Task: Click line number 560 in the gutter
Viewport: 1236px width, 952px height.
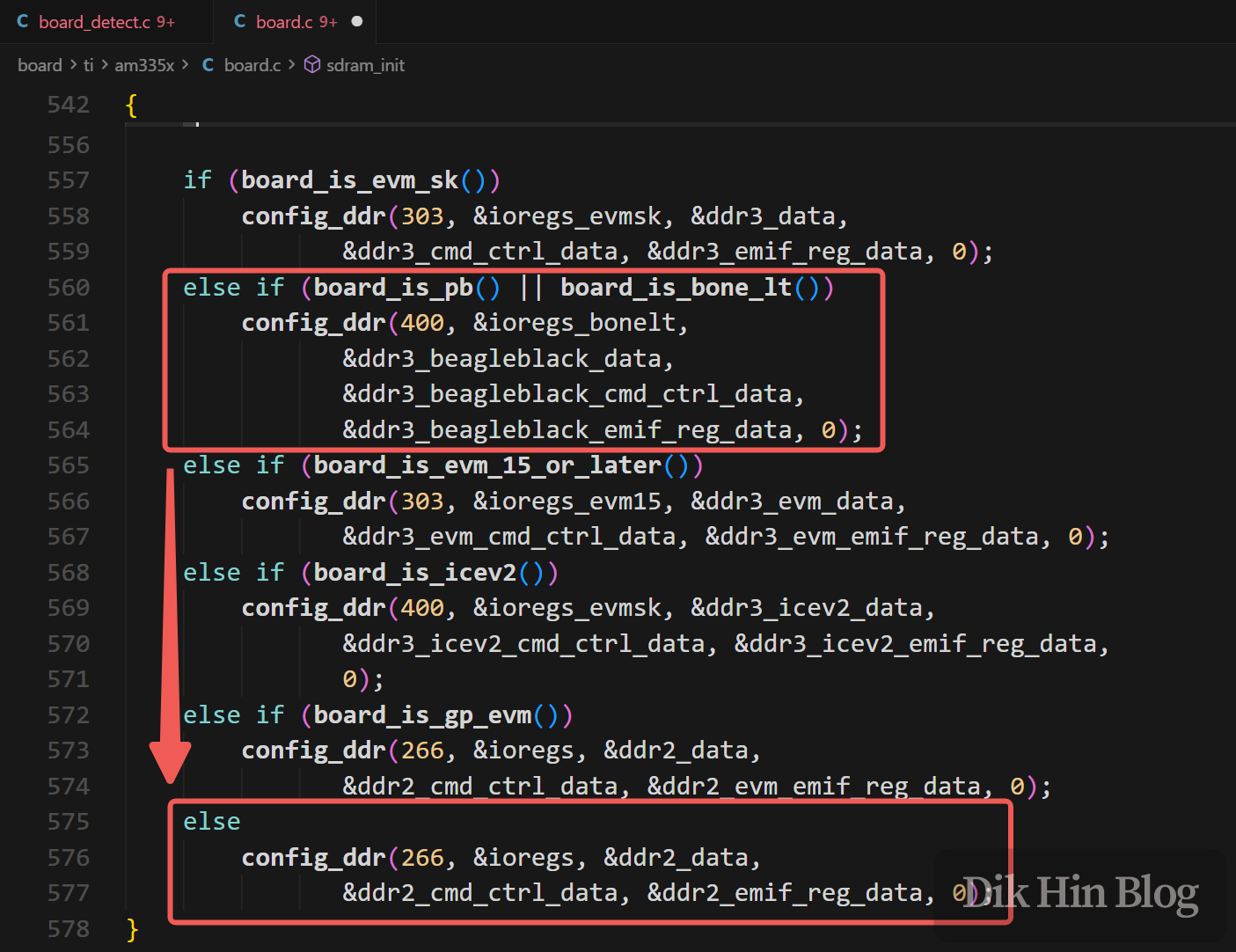Action: (69, 288)
